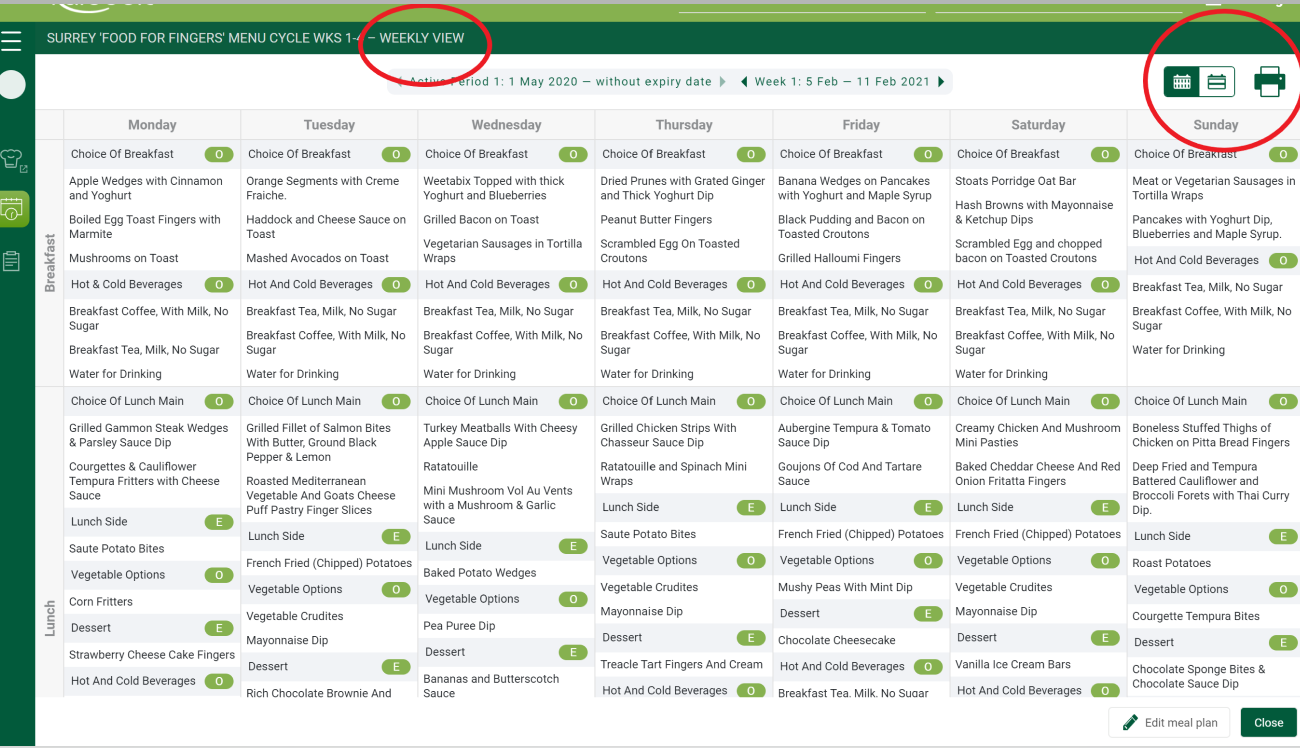The width and height of the screenshot is (1300, 748).
Task: Click 'Grilled Halloumi Fingers' on Friday
Action: pyautogui.click(x=839, y=258)
